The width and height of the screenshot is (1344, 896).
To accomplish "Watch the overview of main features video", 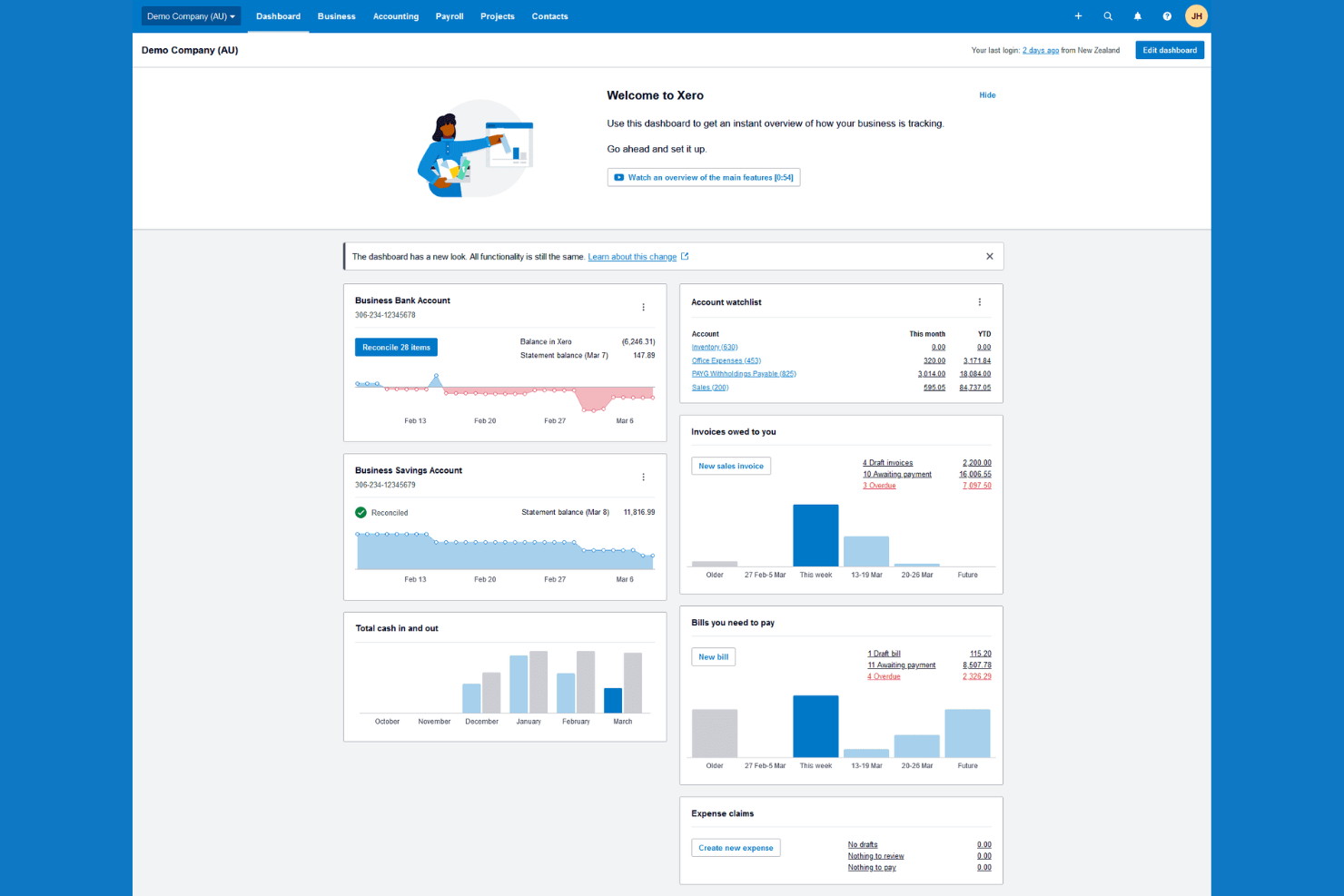I will click(704, 178).
